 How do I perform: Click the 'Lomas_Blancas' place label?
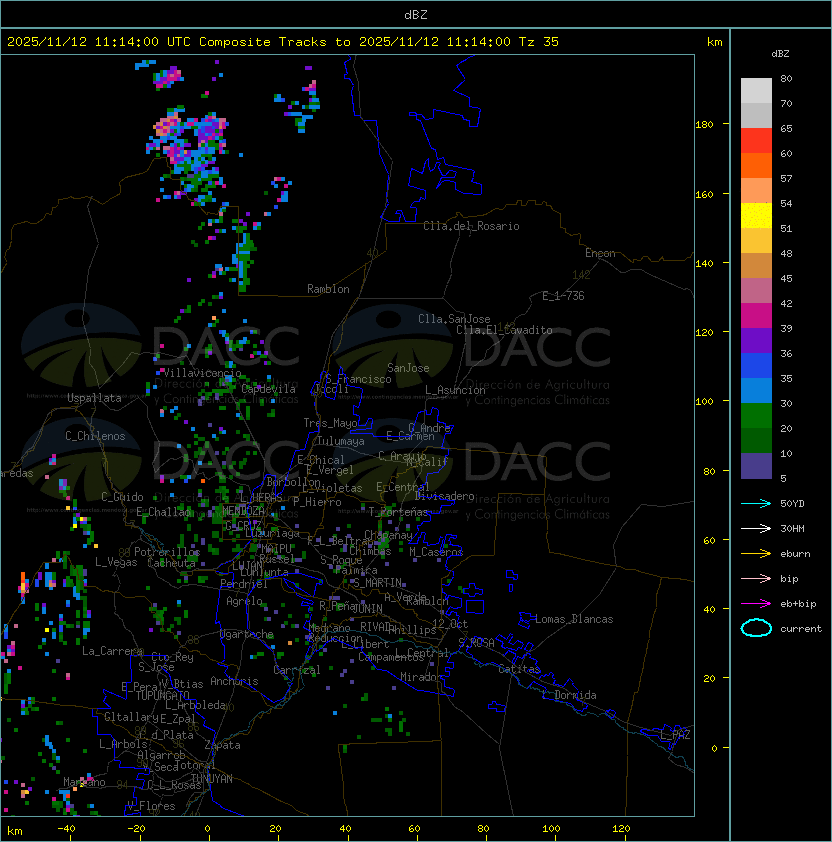tap(574, 619)
